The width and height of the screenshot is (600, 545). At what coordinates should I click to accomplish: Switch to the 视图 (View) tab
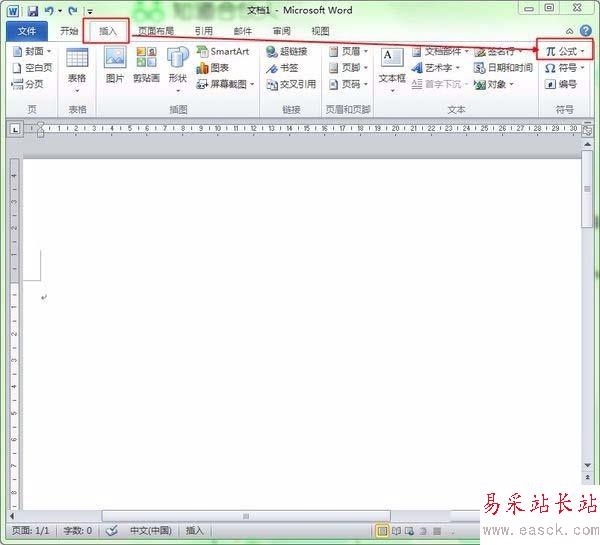tap(321, 31)
